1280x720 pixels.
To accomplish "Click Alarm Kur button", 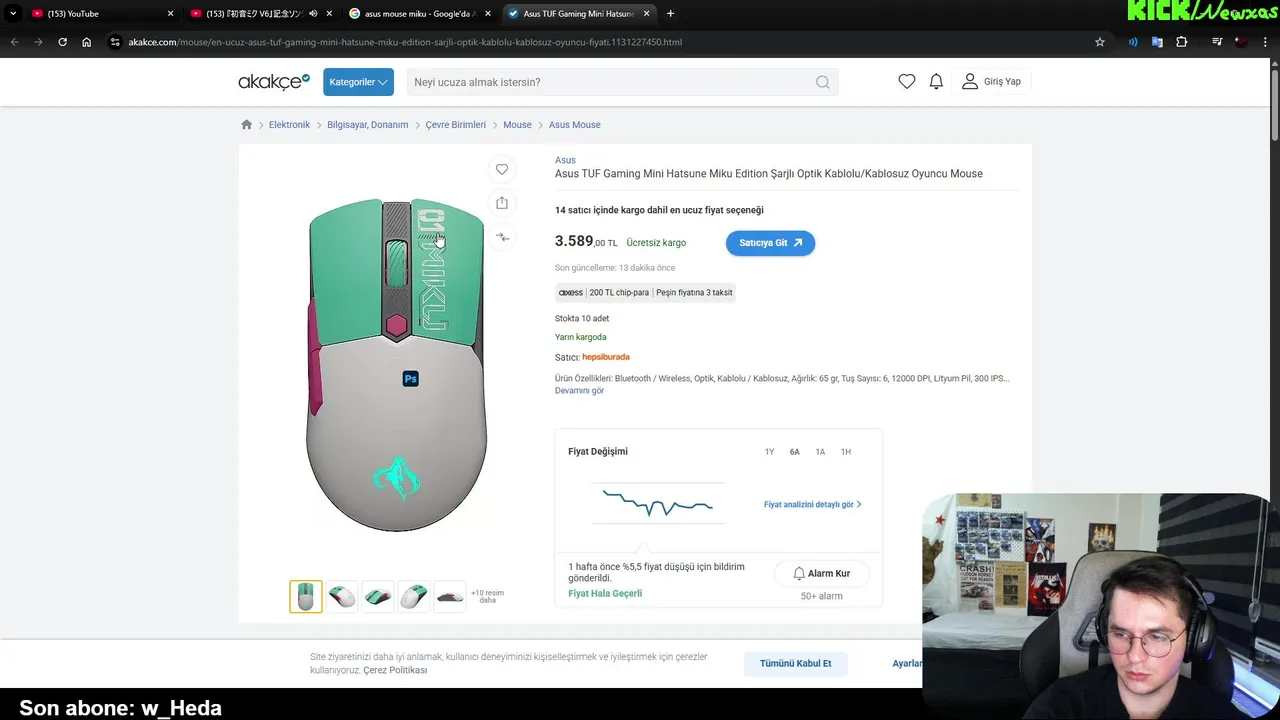I will (821, 574).
